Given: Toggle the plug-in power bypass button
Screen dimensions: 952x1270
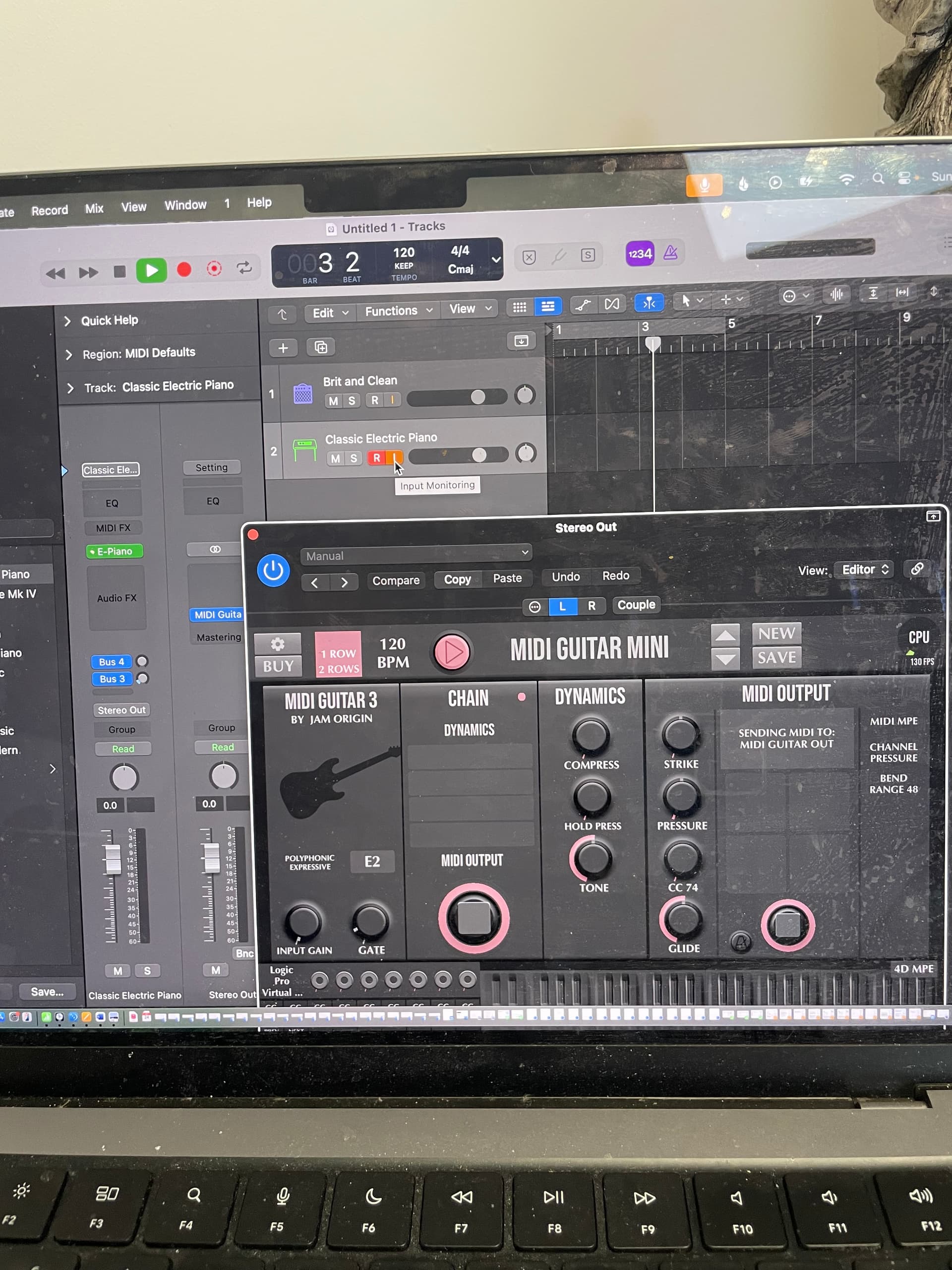Looking at the screenshot, I should 273,570.
